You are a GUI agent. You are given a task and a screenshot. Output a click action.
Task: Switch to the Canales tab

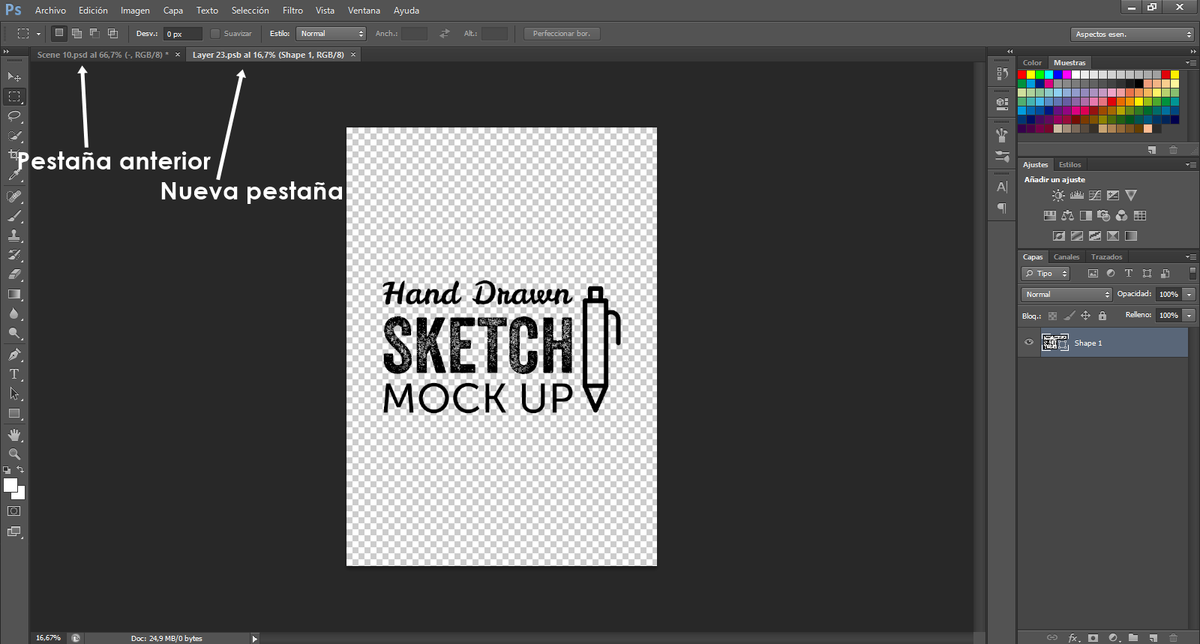pyautogui.click(x=1066, y=257)
